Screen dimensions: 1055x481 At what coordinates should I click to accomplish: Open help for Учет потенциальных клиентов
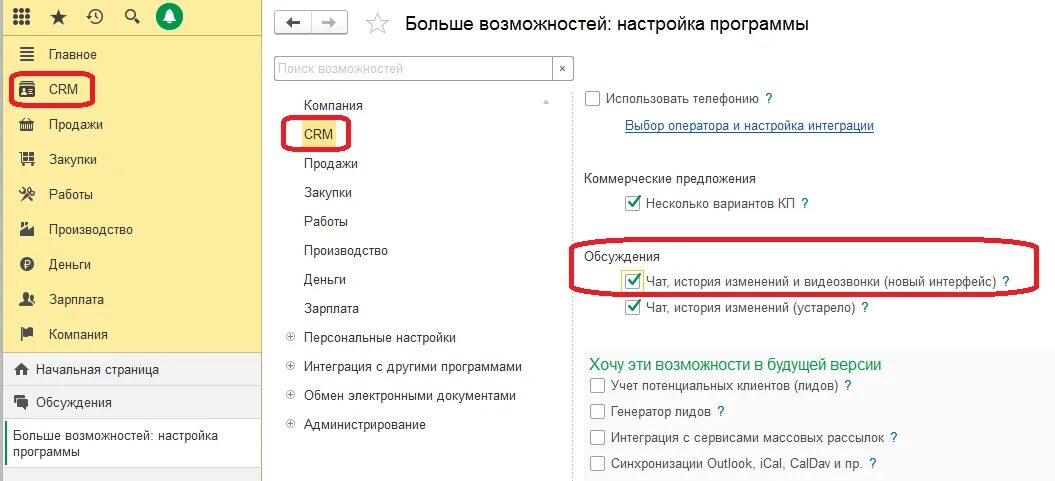tap(848, 385)
